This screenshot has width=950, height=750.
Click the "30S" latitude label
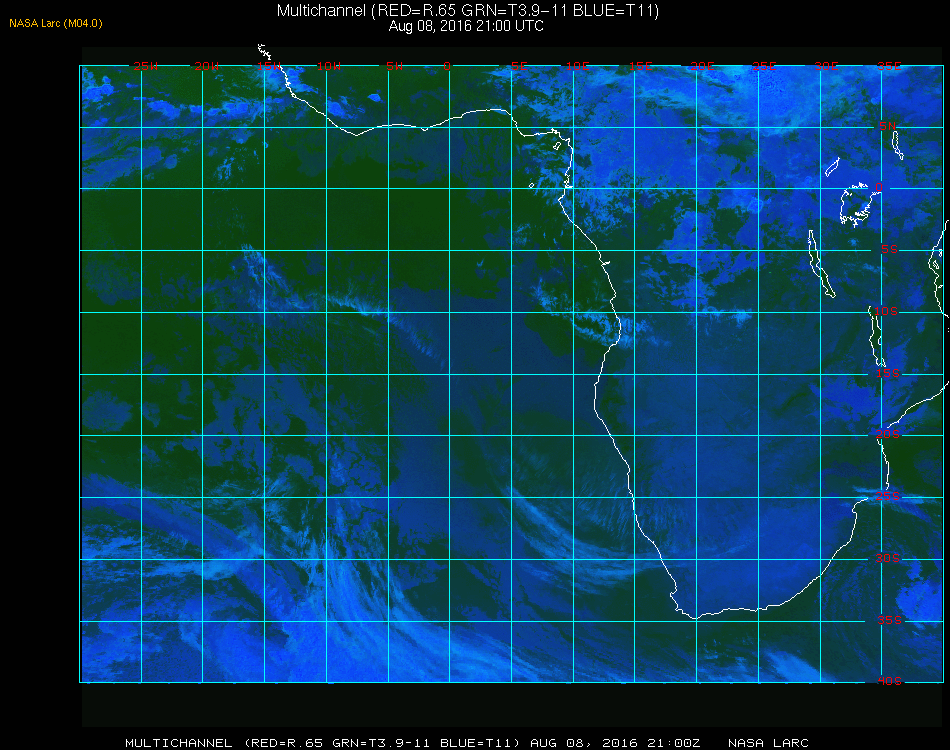(x=888, y=558)
